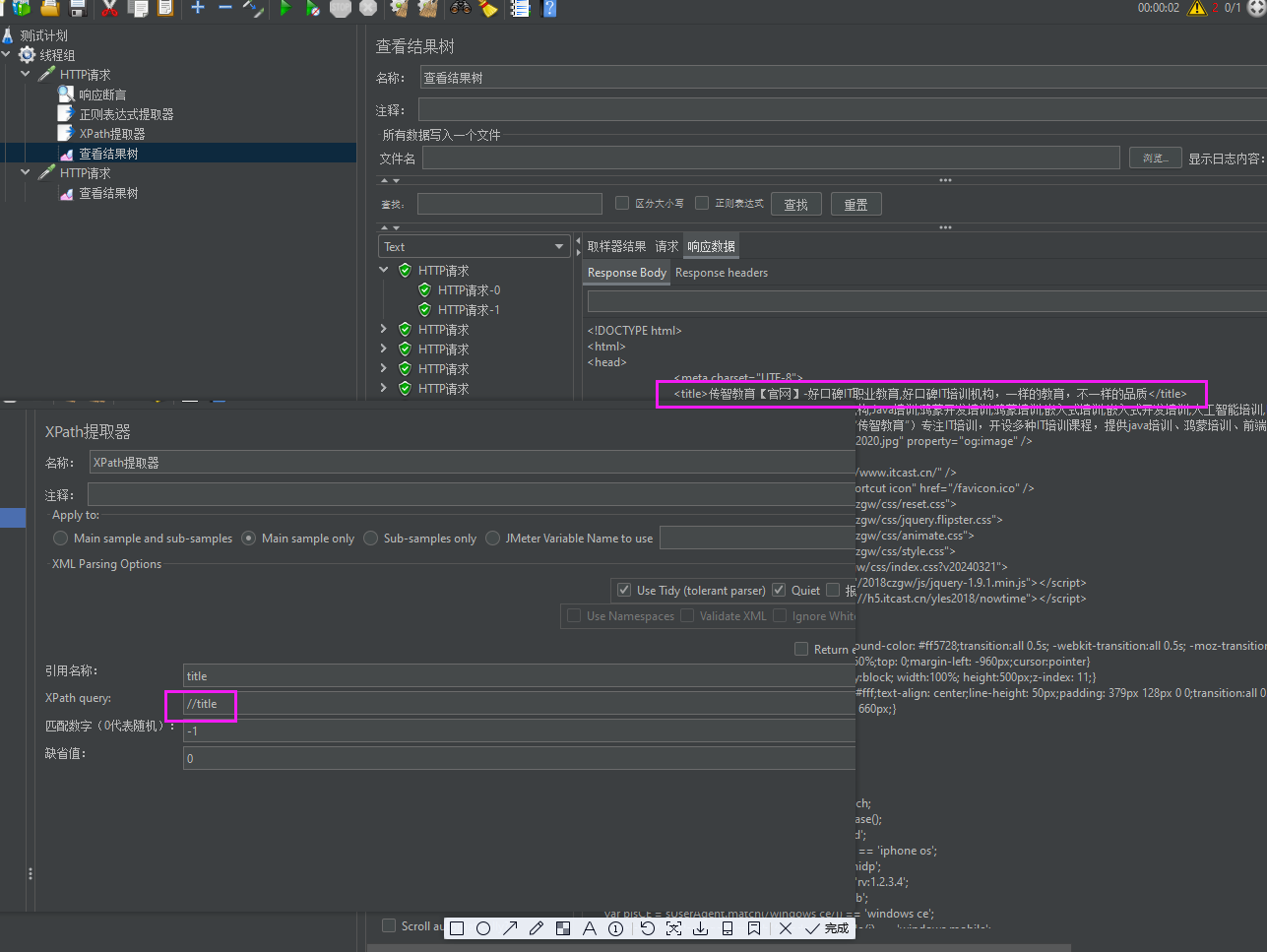Toggle the Use Namespaces checkbox
Screen dimensions: 1267x952
pyautogui.click(x=574, y=615)
